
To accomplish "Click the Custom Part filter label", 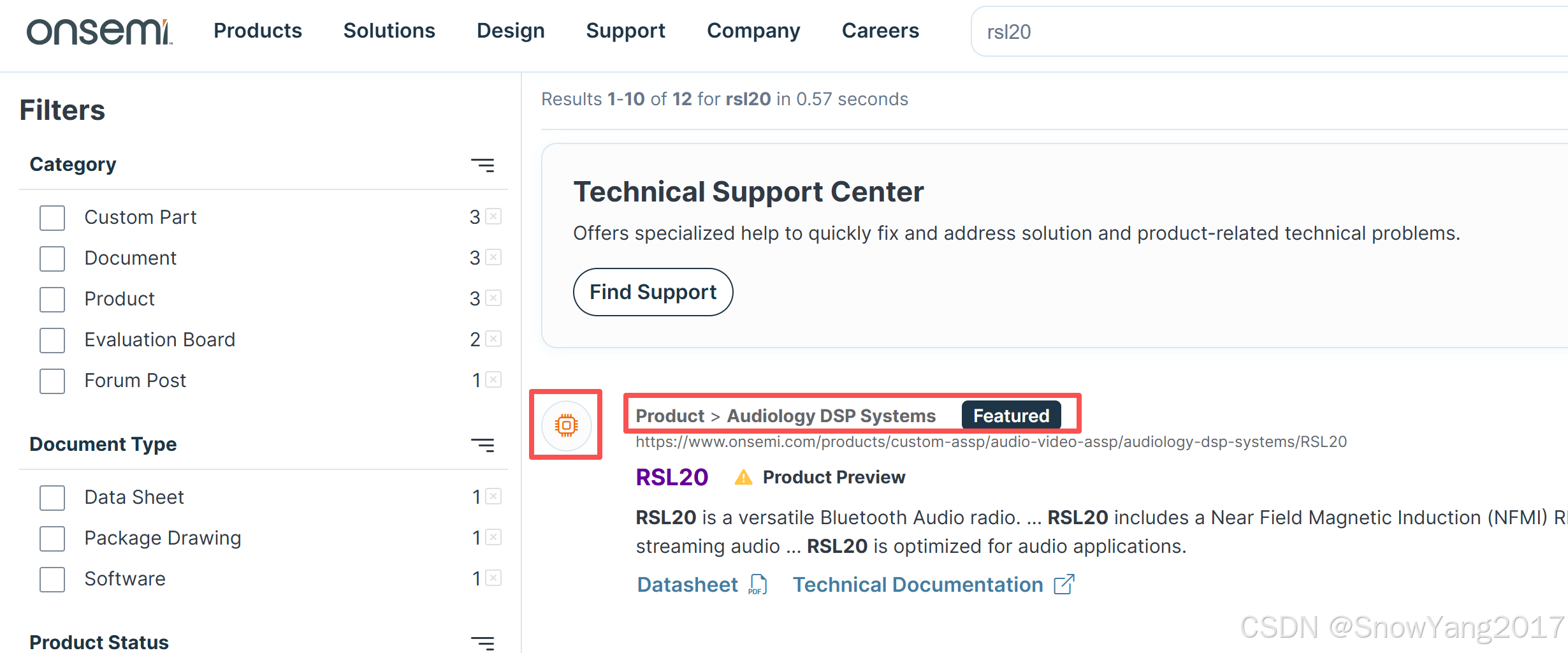I will click(140, 217).
